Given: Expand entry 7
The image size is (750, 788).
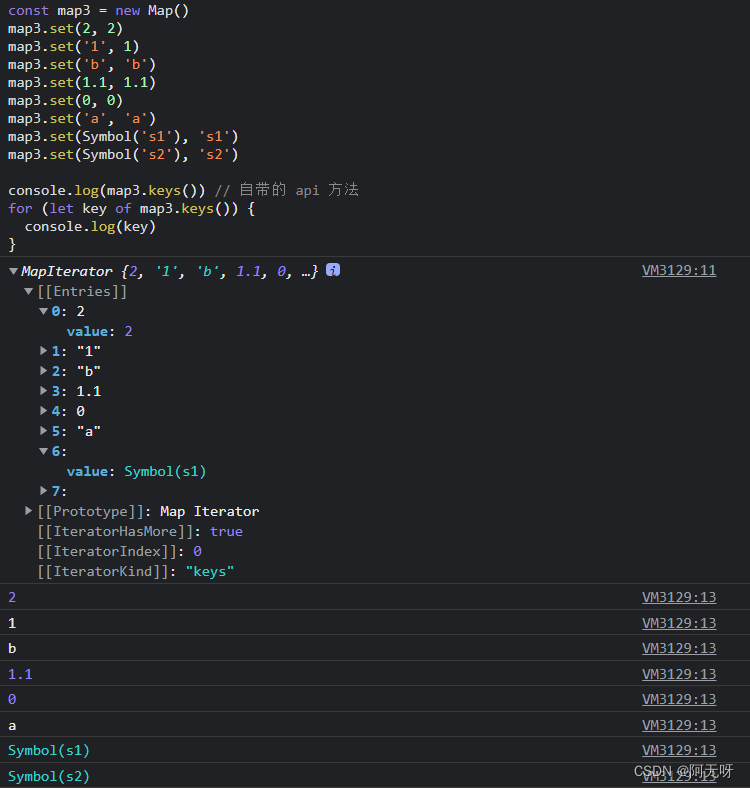Looking at the screenshot, I should point(44,490).
